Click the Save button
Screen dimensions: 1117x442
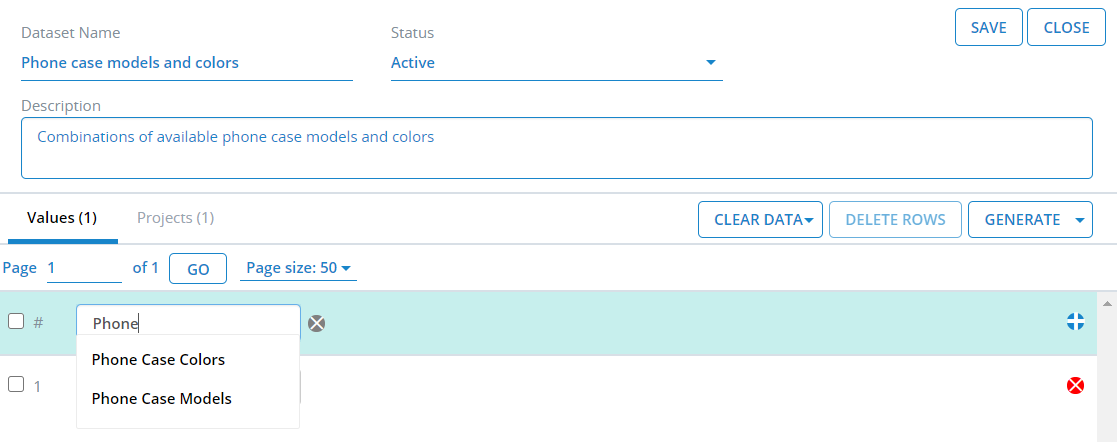click(x=989, y=28)
